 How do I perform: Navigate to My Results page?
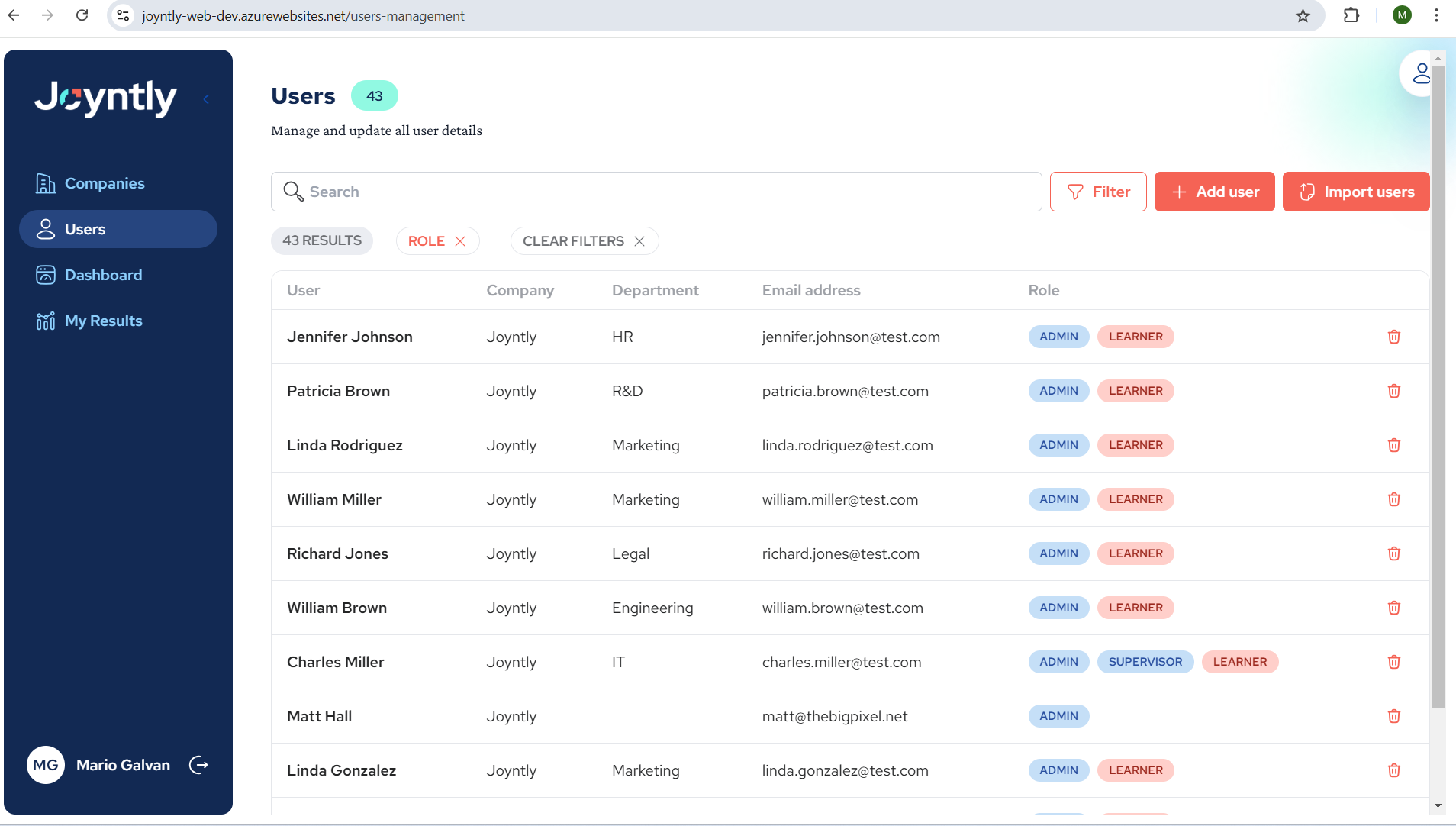click(103, 321)
